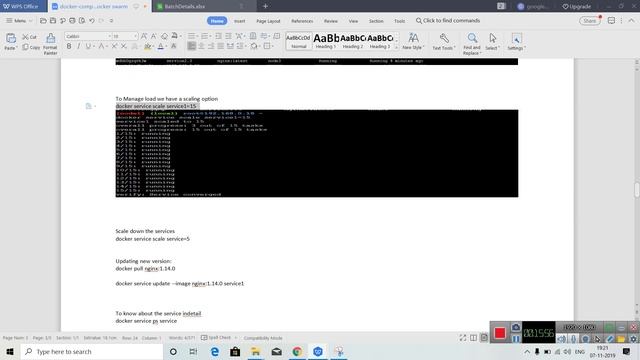Open a new tab with plus button

pyautogui.click(x=265, y=6)
